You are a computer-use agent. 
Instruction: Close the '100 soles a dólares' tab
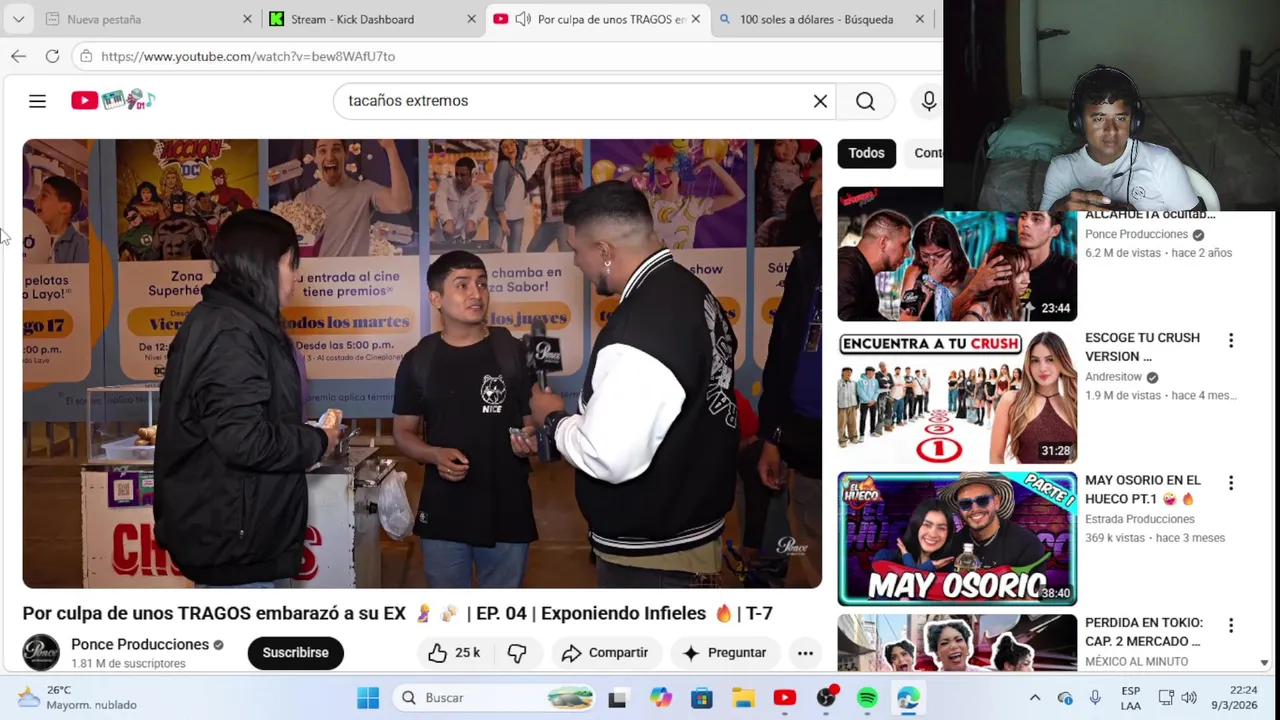pos(919,19)
